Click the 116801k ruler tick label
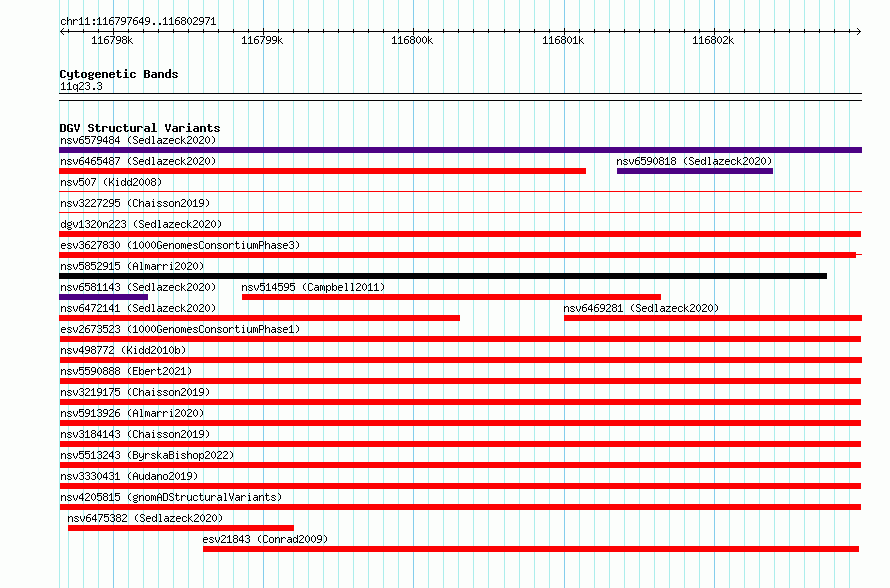 [x=563, y=40]
